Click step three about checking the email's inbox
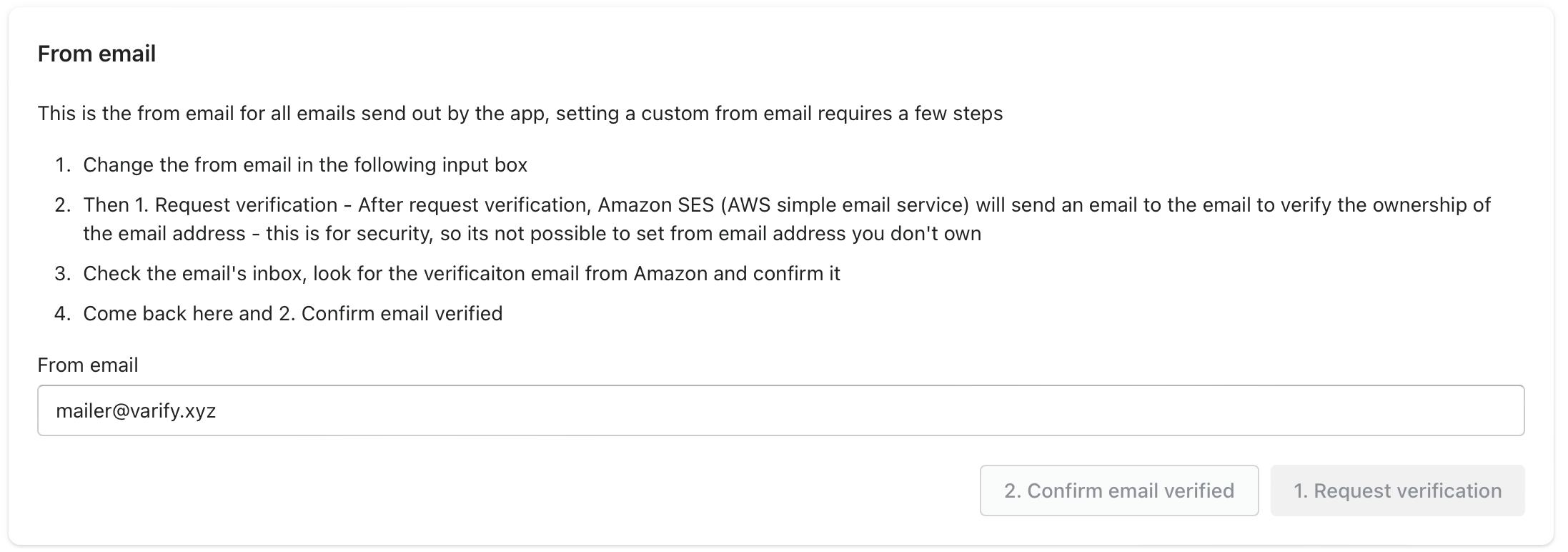 tap(461, 274)
